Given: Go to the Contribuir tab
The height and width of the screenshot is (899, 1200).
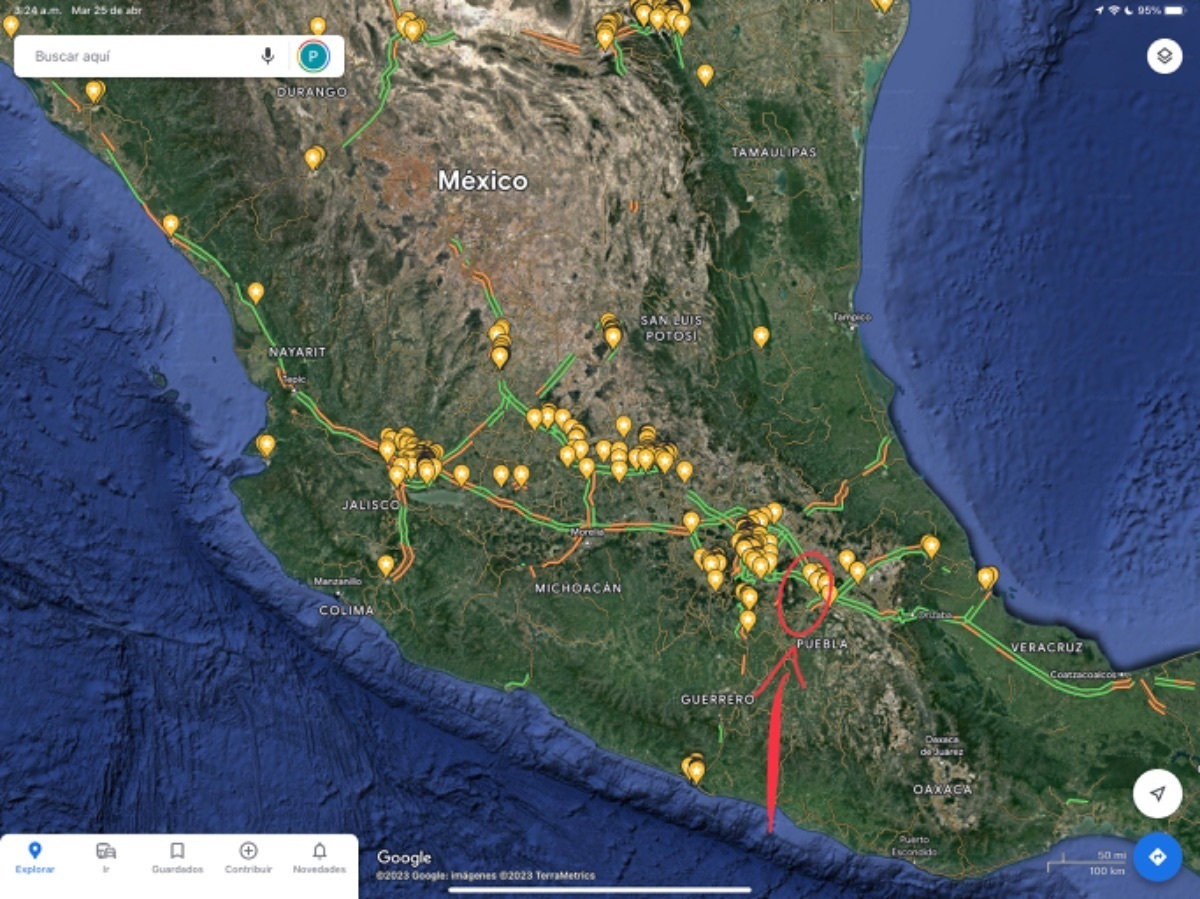Looking at the screenshot, I should 248,857.
